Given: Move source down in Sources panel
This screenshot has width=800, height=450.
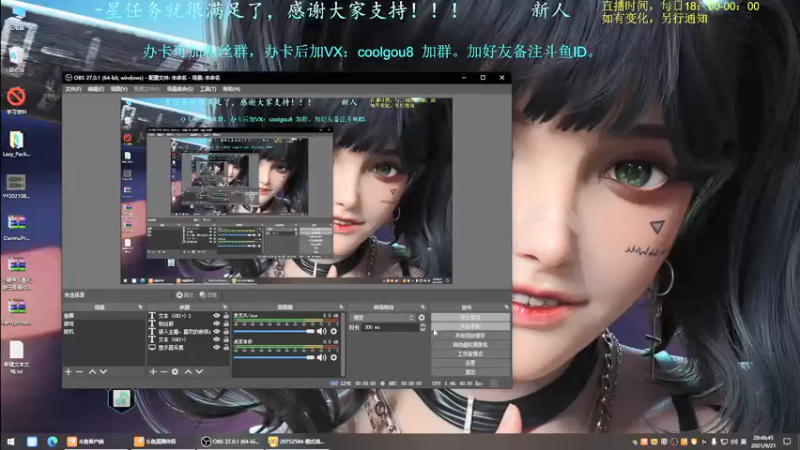Looking at the screenshot, I should (x=199, y=371).
